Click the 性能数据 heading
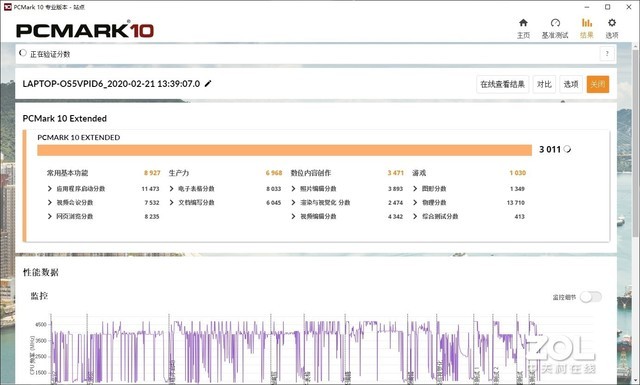Screen dimensions: 640x385 coord(40,272)
